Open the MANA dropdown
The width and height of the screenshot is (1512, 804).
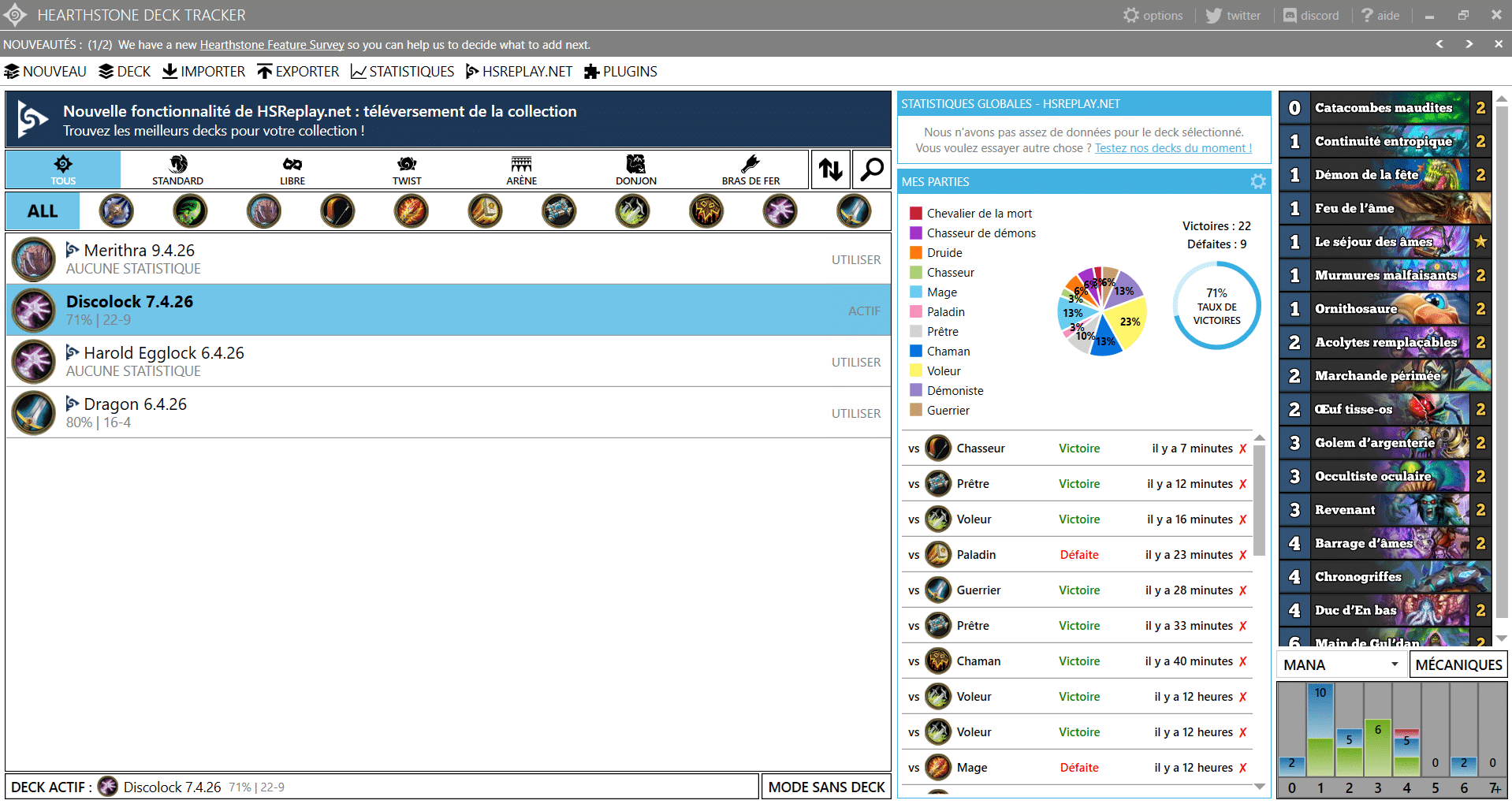1340,664
